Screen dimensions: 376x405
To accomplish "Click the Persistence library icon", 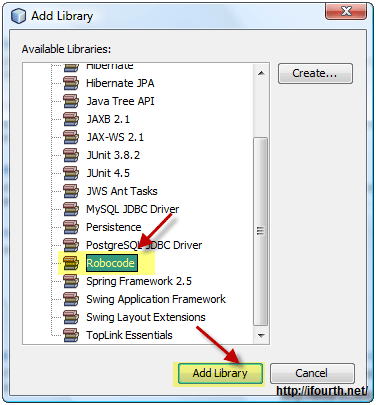I will pos(71,227).
